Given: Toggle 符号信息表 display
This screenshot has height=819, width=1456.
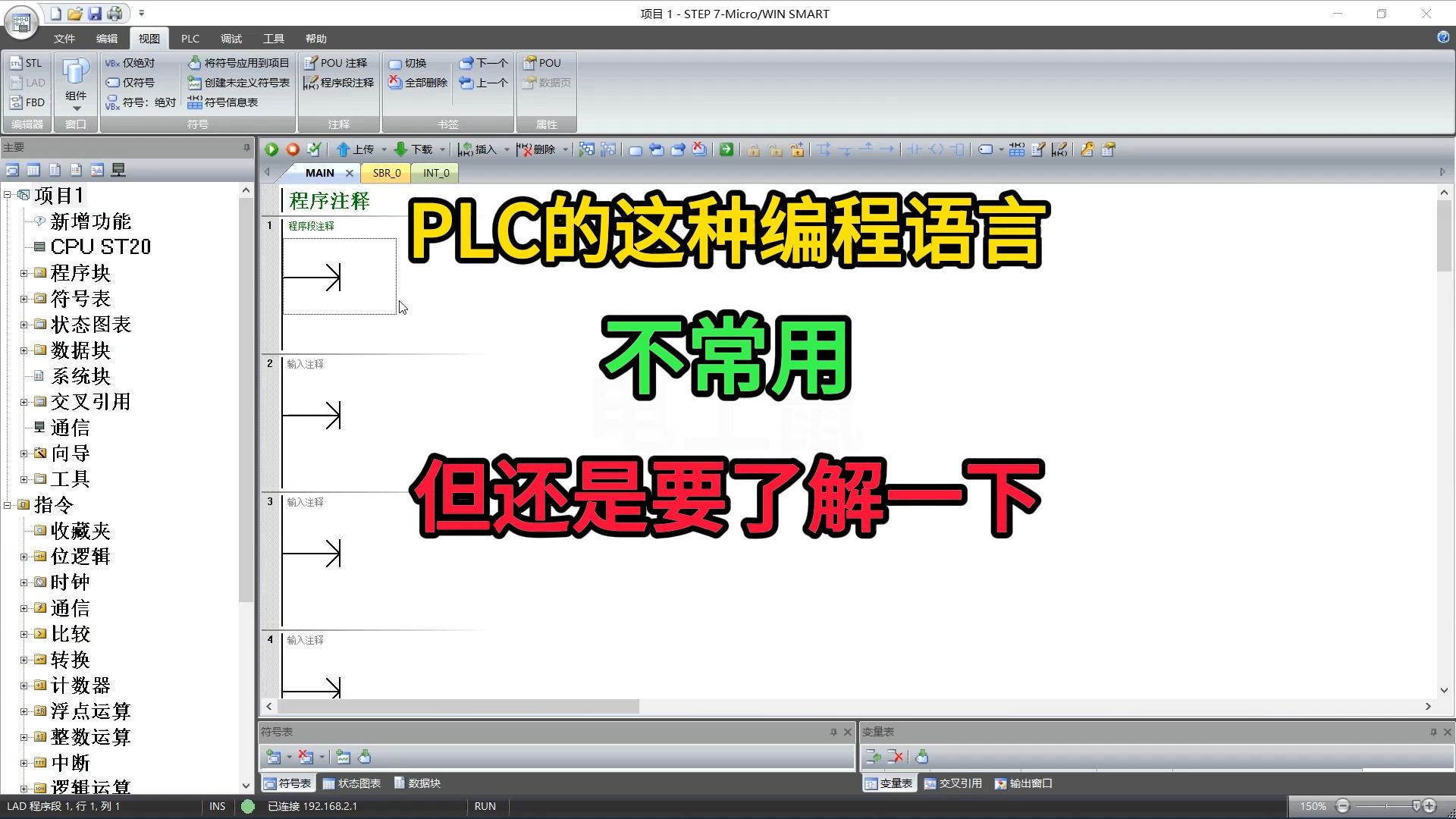Looking at the screenshot, I should (x=223, y=102).
